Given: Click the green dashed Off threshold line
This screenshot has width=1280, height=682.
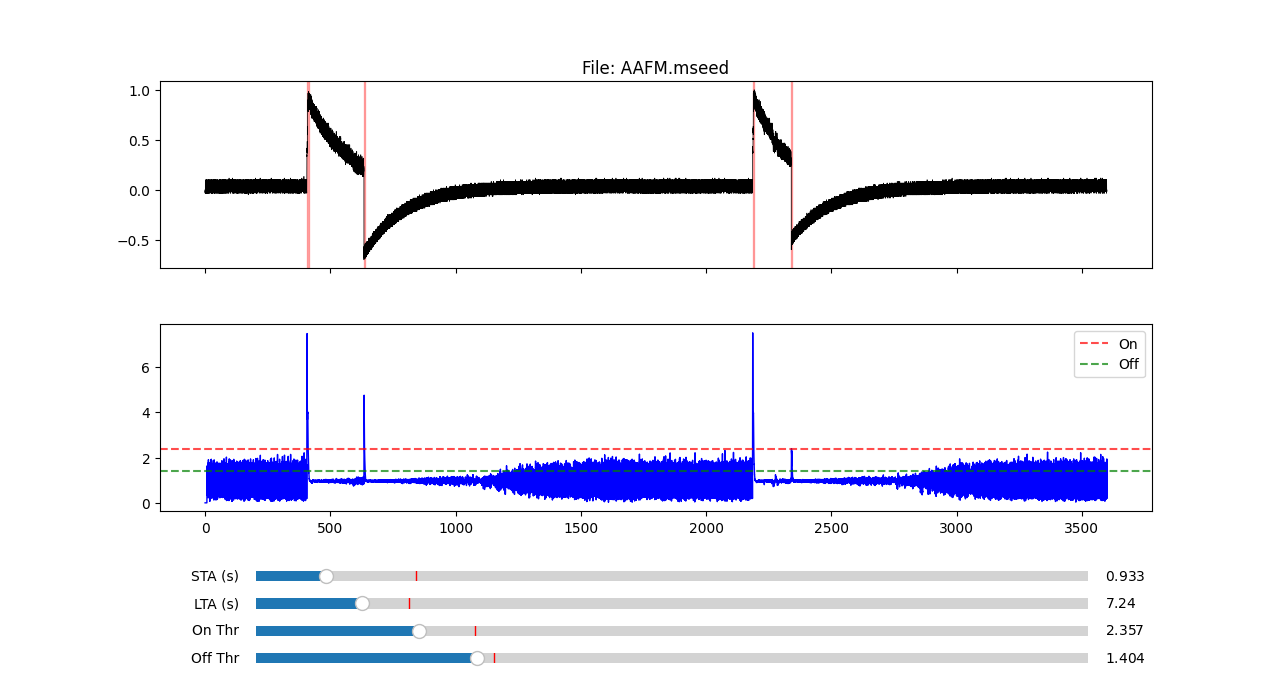Looking at the screenshot, I should 900,471.
